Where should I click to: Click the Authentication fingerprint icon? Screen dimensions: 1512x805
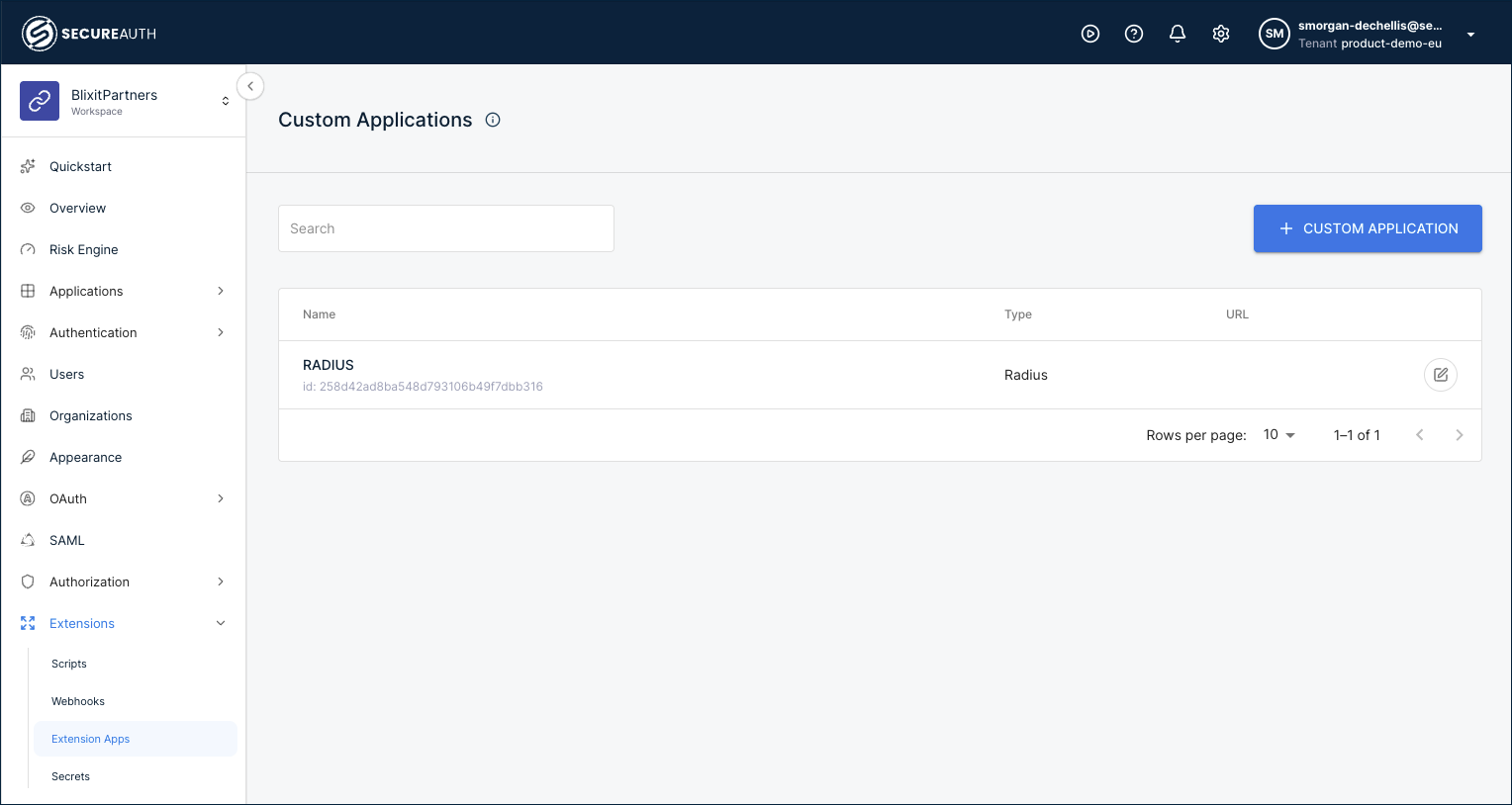pyautogui.click(x=28, y=332)
